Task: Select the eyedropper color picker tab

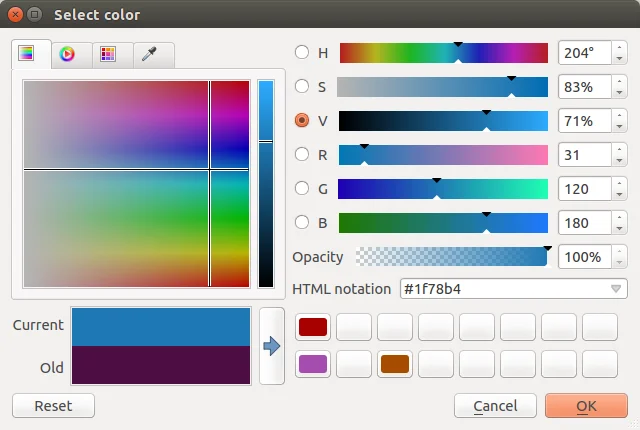Action: 149,54
